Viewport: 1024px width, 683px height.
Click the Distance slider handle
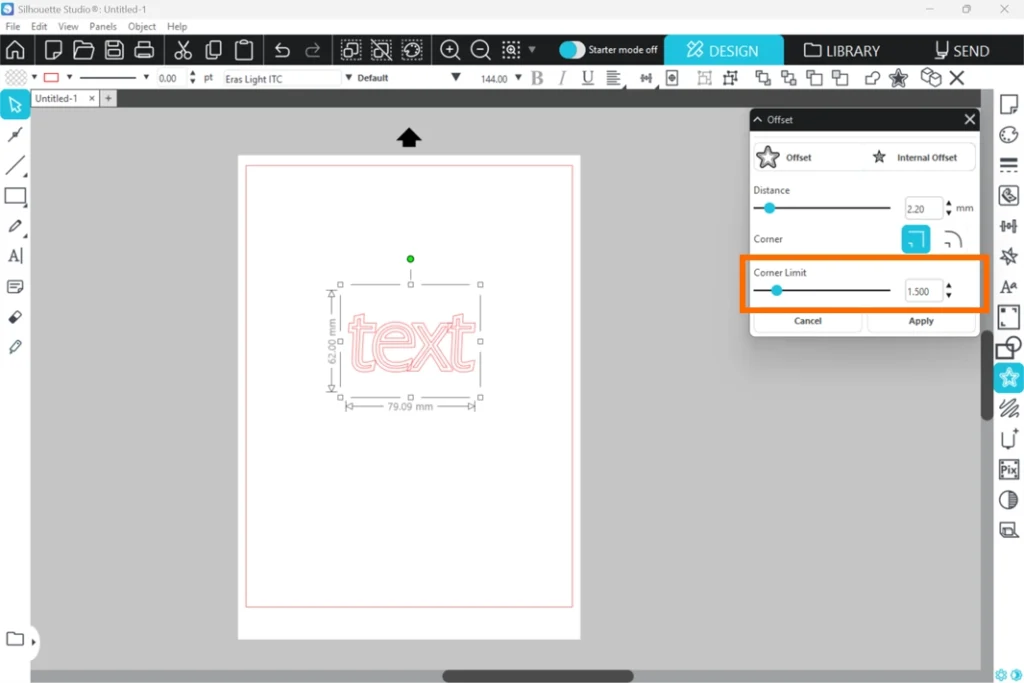(x=769, y=208)
